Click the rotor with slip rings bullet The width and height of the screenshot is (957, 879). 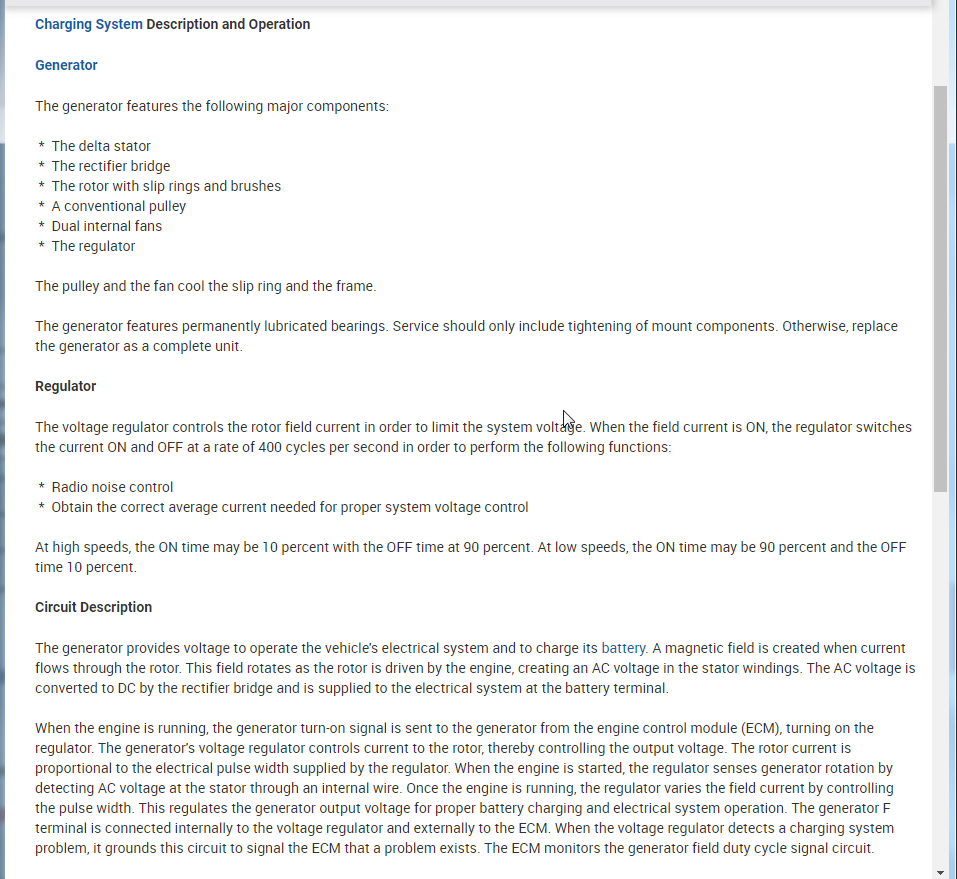coord(166,186)
